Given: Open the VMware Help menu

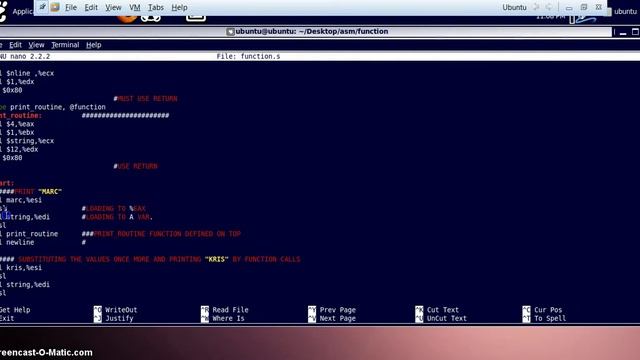Looking at the screenshot, I should [179, 7].
